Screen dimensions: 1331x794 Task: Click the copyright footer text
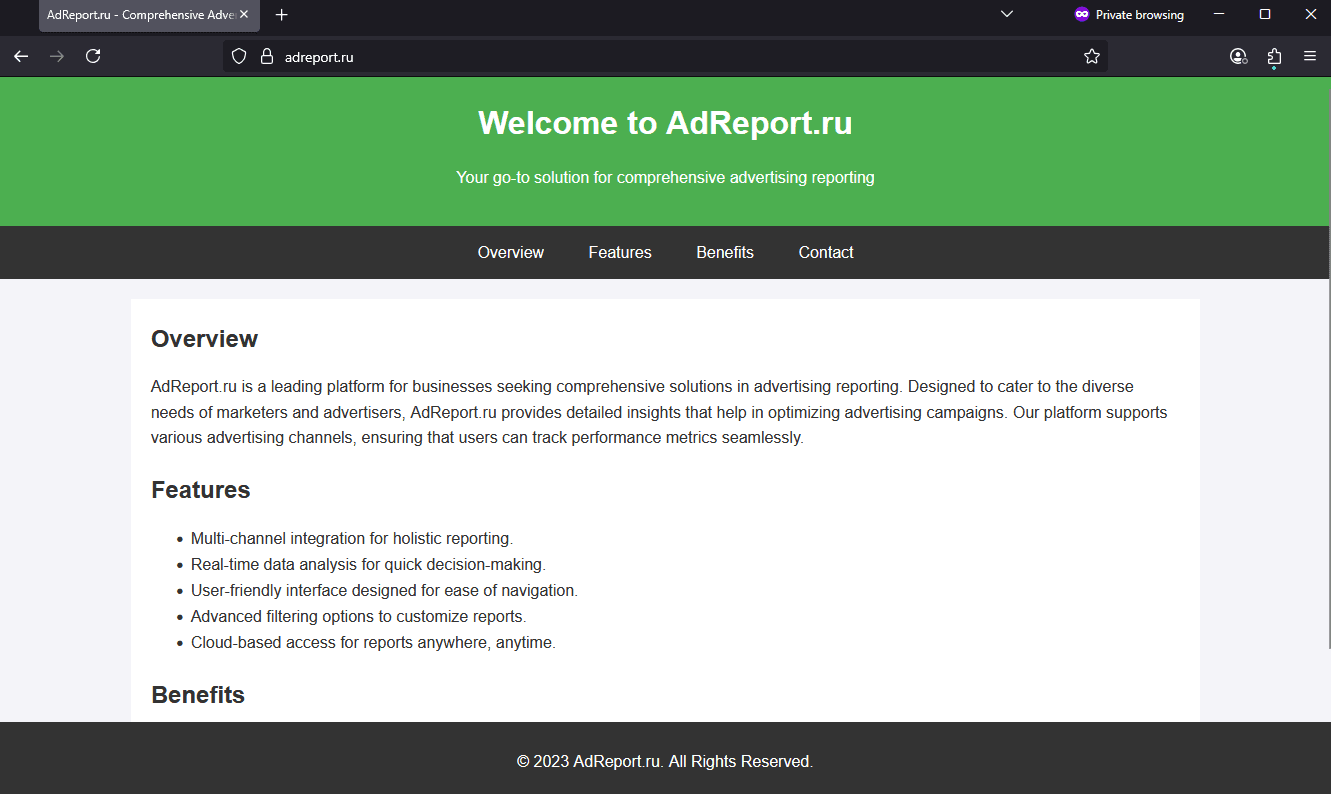[x=664, y=761]
